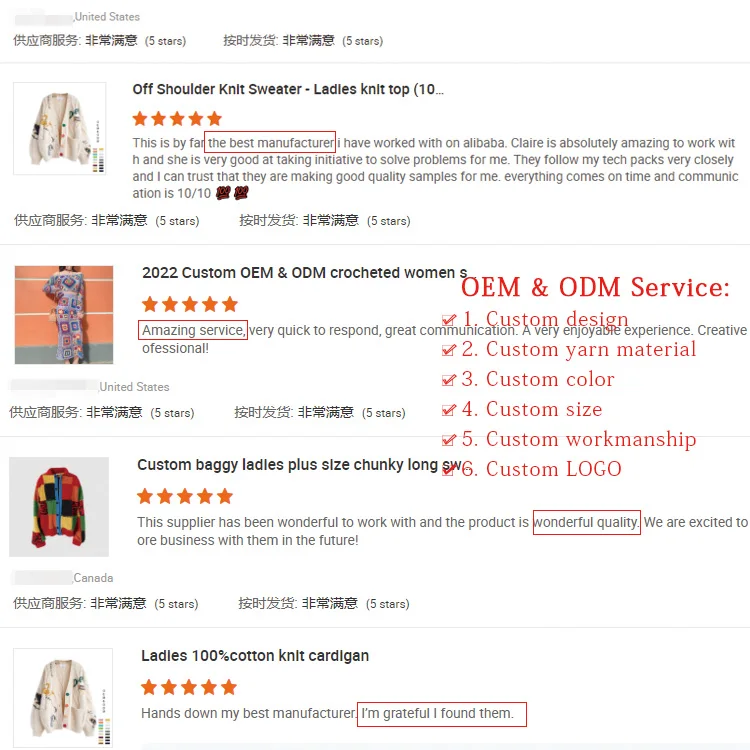Click the checkmark beside Custom design
This screenshot has width=750, height=750.
point(449,319)
